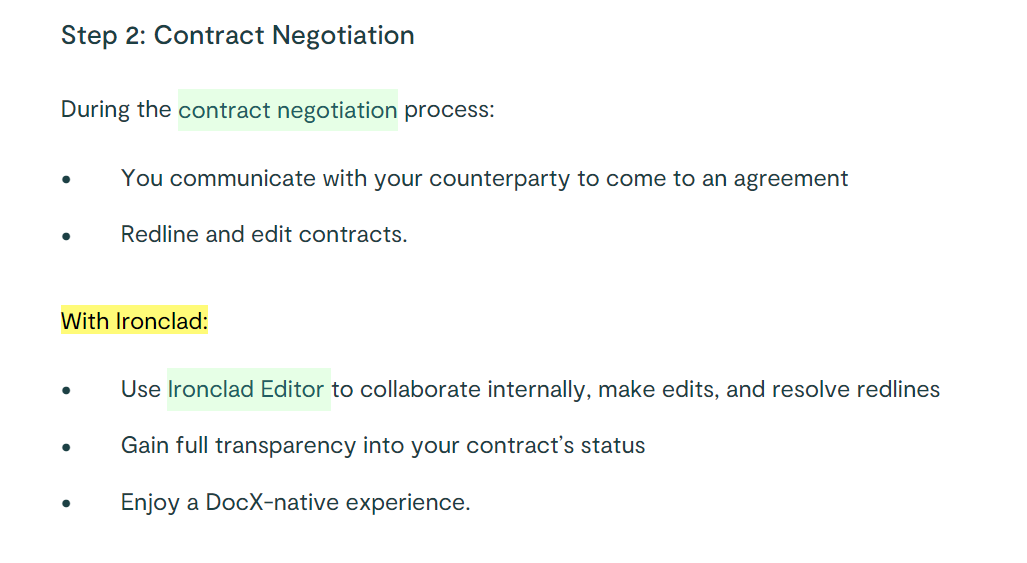Viewport: 1027px width, 563px height.
Task: Click bullet dot beside 'Enjoy a DocX-native'
Action: (66, 504)
